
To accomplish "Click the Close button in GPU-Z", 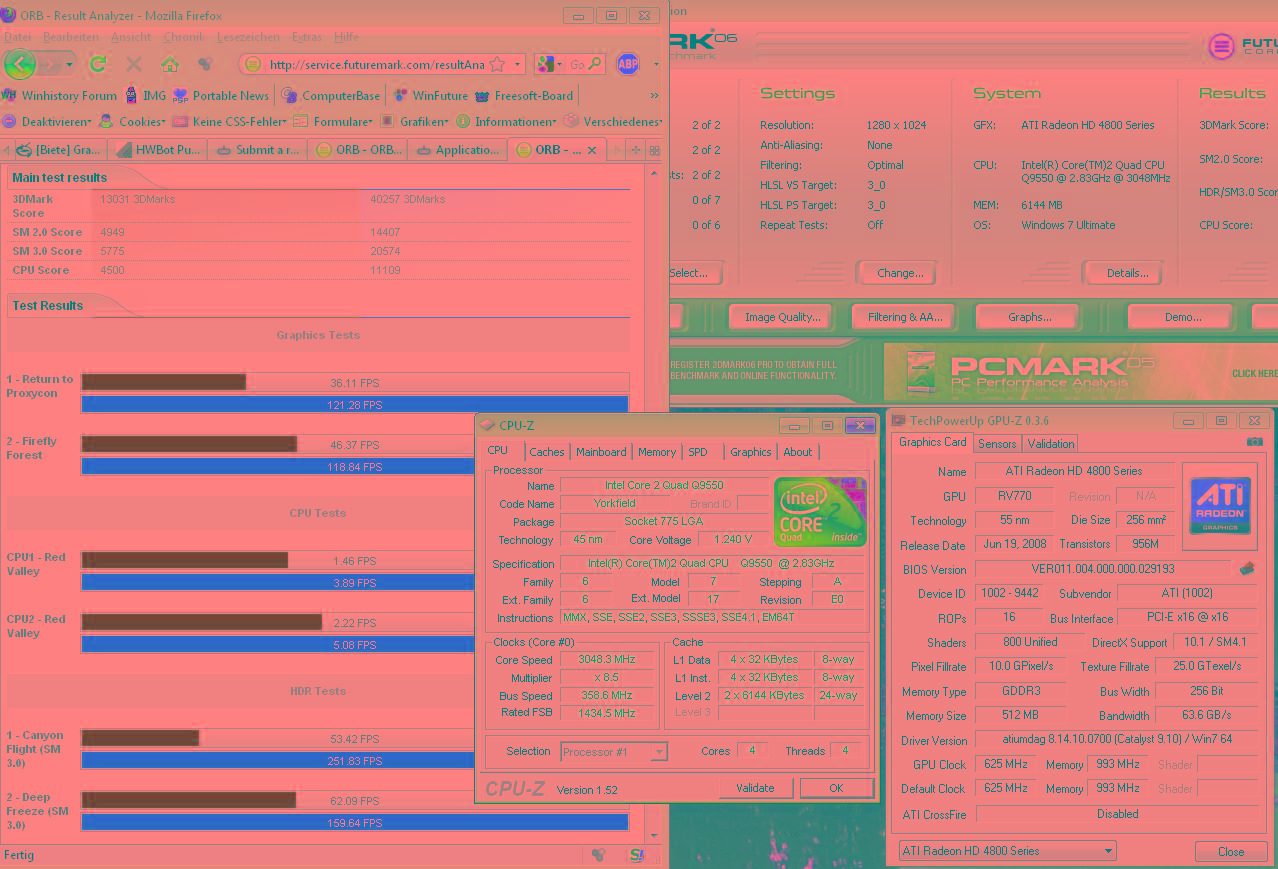I will pyautogui.click(x=1231, y=852).
